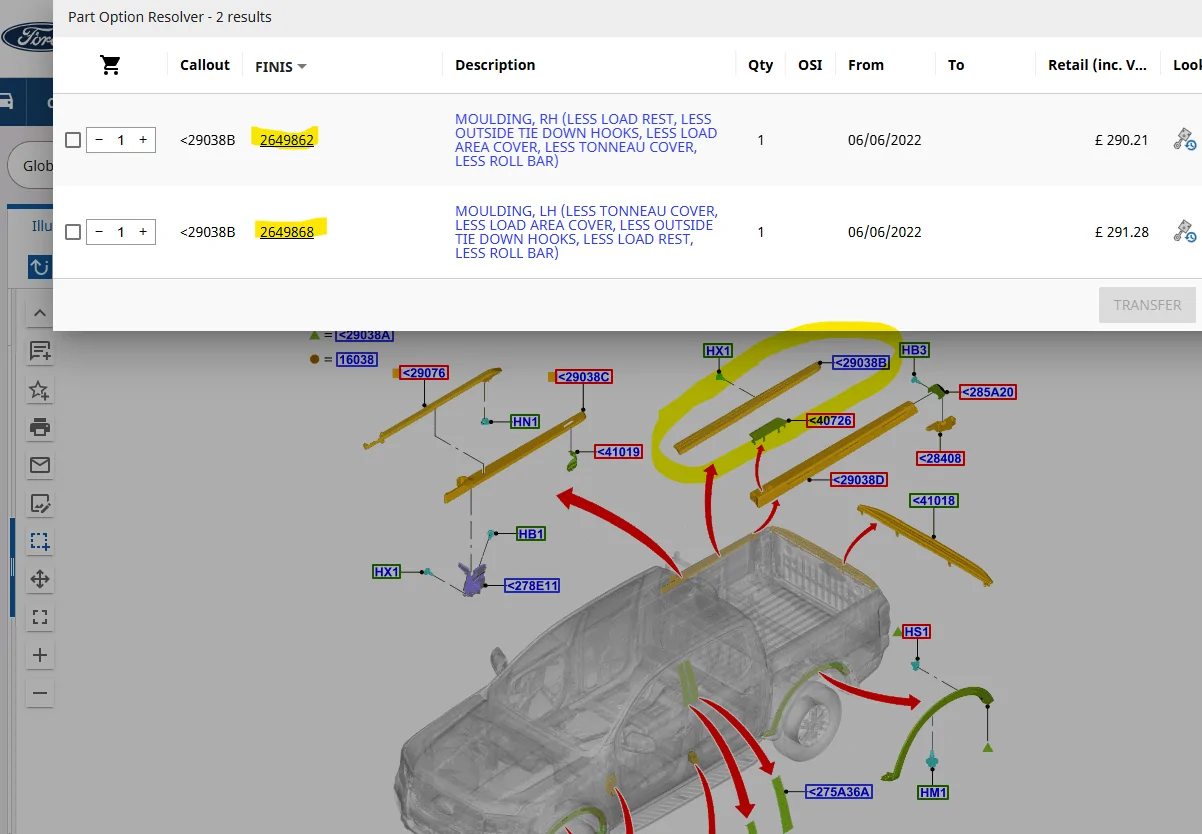The image size is (1202, 834).
Task: Select the <29038A callout label
Action: pos(365,336)
